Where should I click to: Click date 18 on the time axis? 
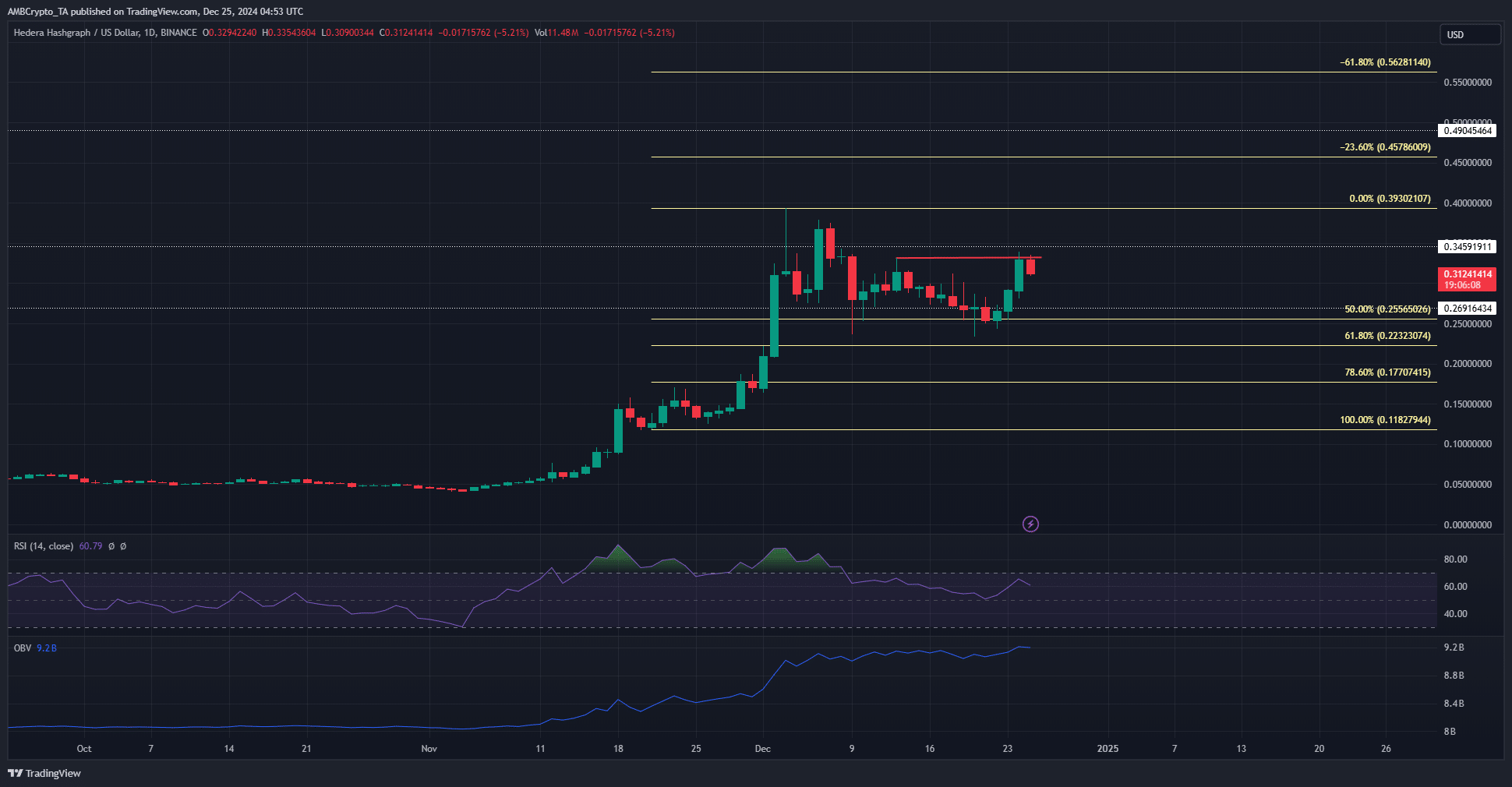click(618, 749)
